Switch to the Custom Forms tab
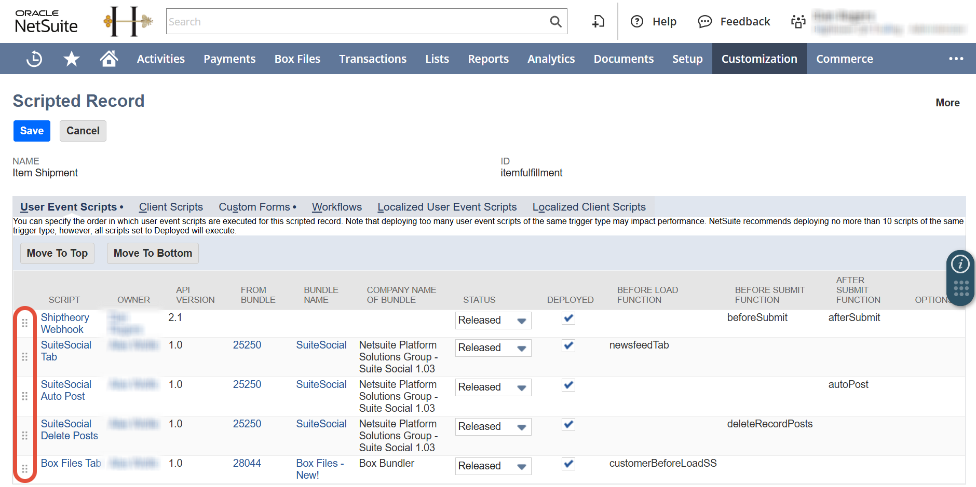Viewport: 976px width, 487px height. point(257,207)
